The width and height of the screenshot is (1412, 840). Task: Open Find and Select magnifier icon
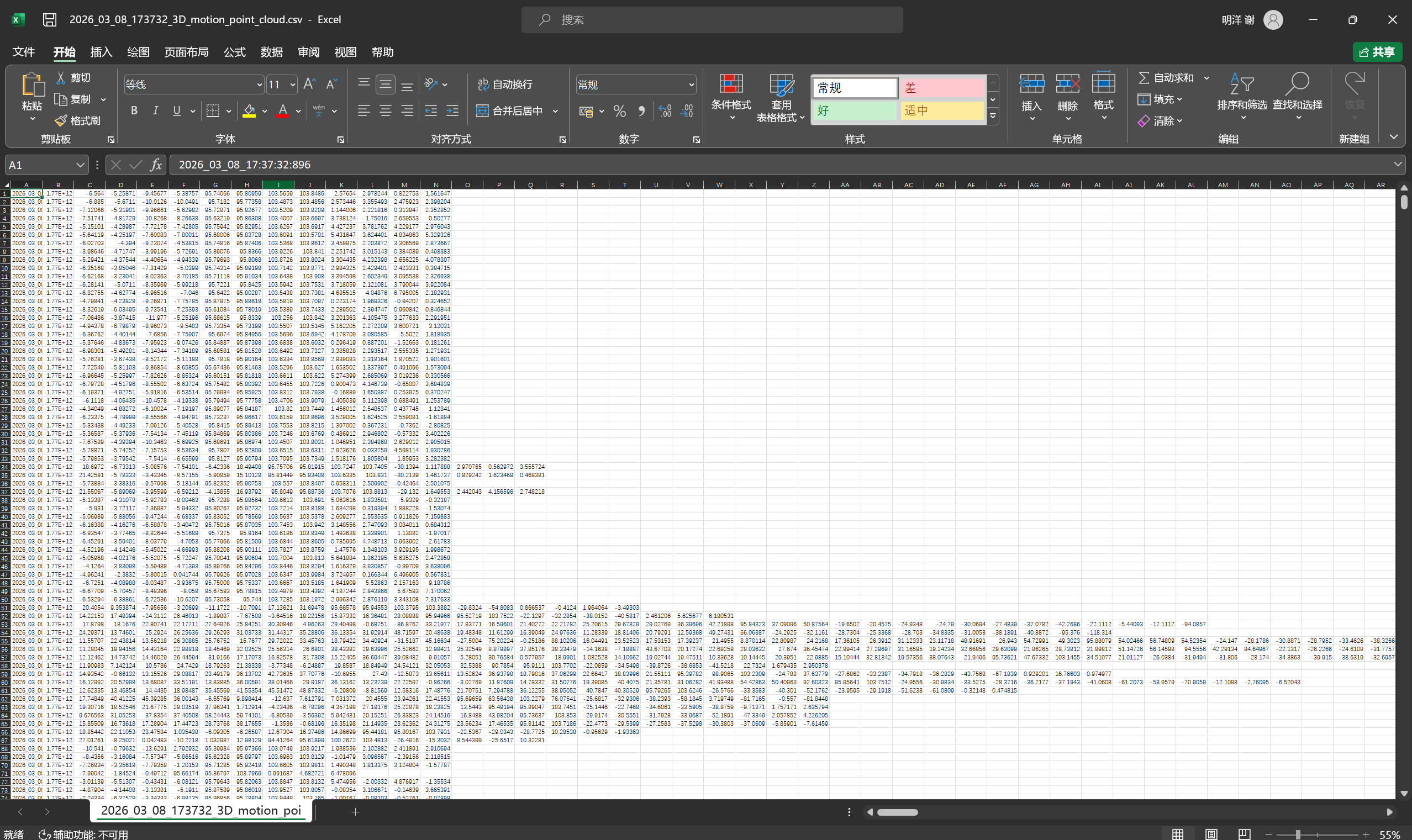click(1297, 85)
